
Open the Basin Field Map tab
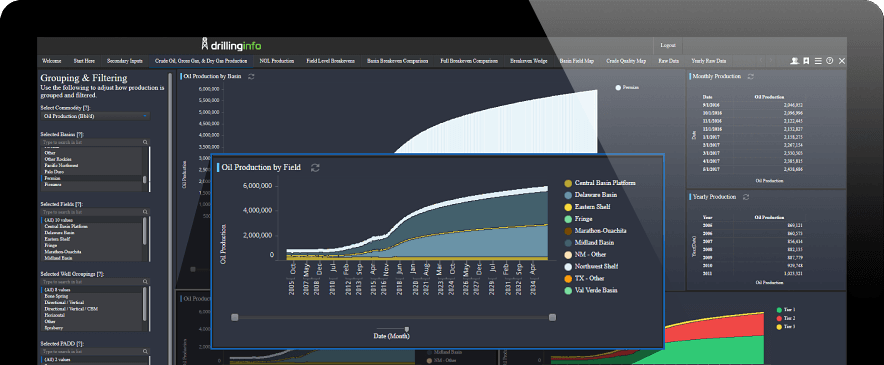click(x=577, y=61)
